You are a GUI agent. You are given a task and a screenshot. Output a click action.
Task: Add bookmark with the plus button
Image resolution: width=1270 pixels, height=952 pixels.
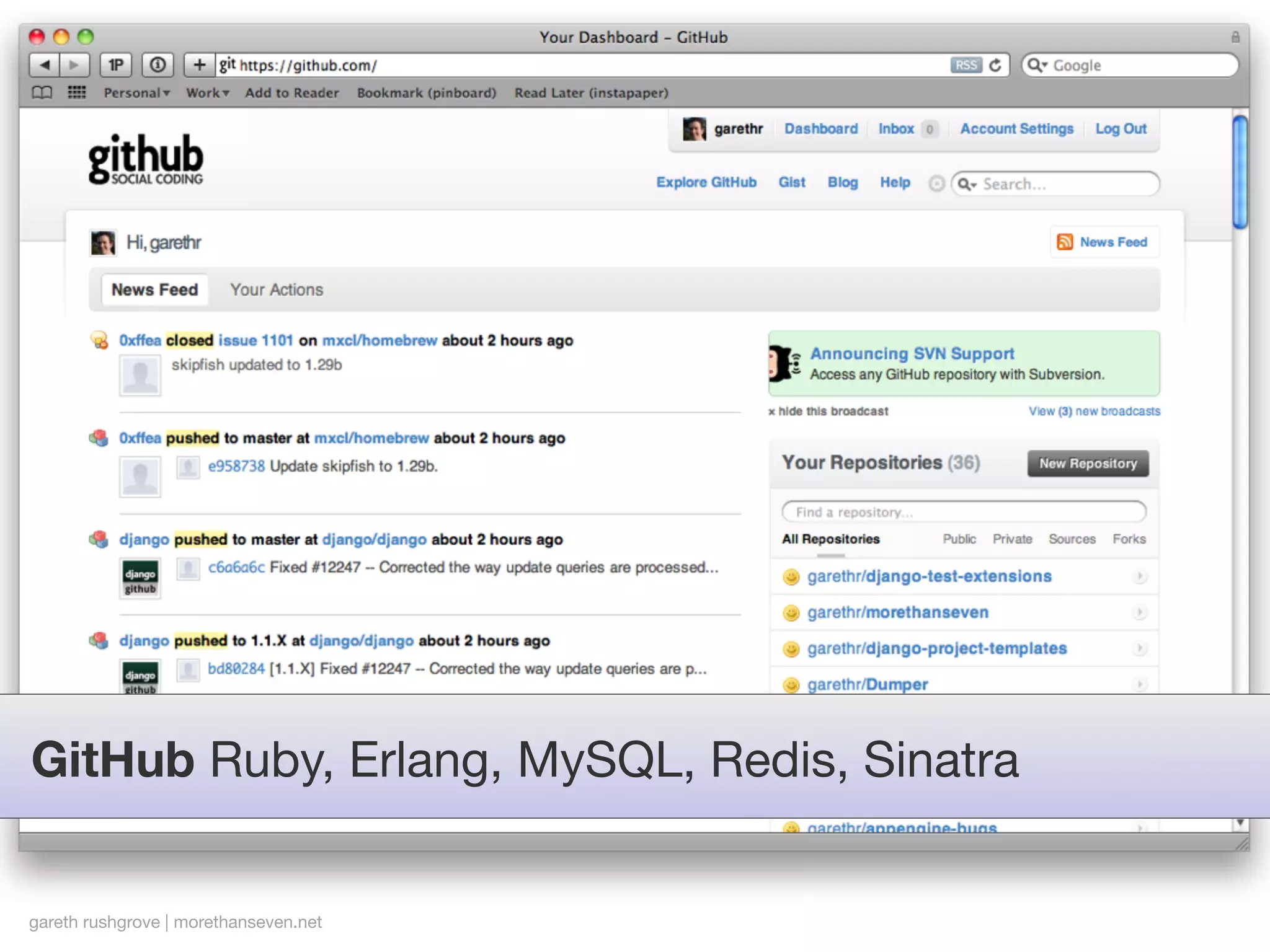tap(199, 65)
